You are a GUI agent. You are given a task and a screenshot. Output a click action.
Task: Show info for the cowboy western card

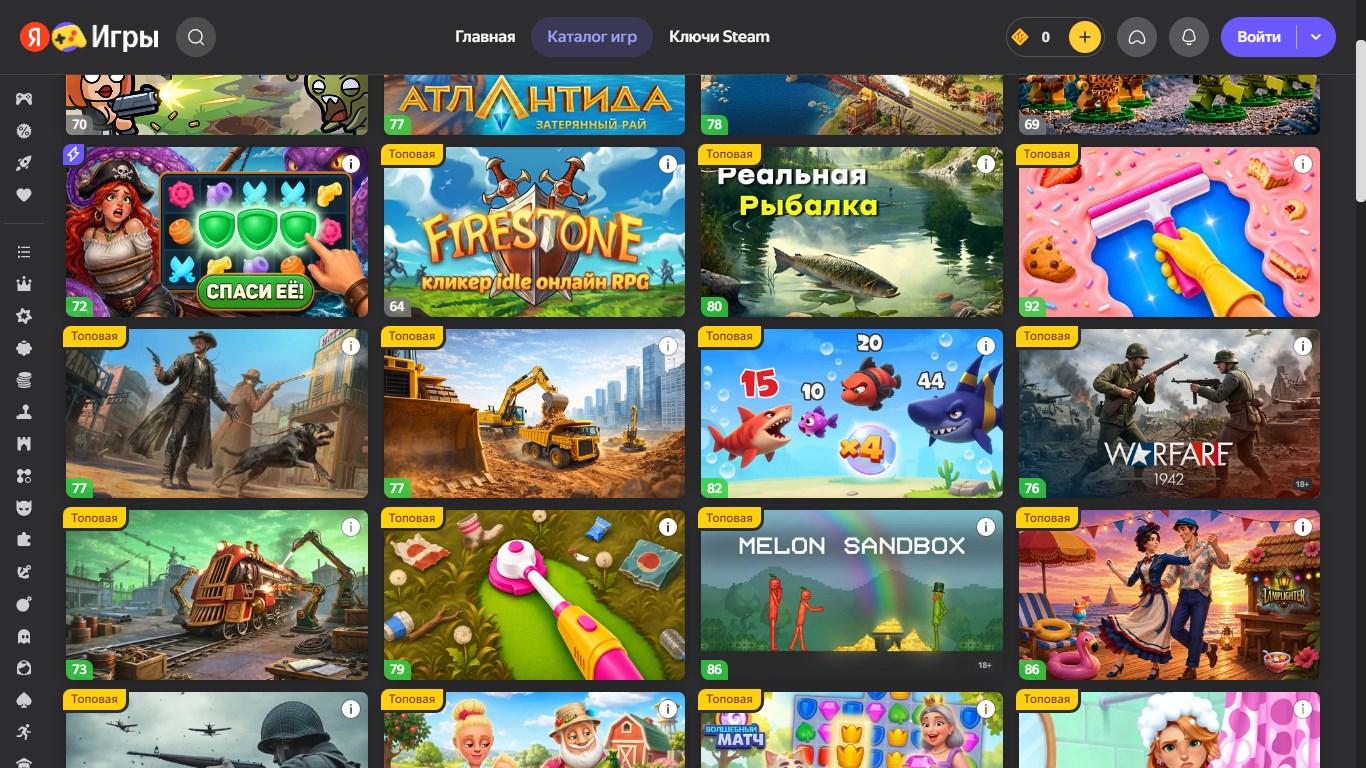tap(351, 346)
